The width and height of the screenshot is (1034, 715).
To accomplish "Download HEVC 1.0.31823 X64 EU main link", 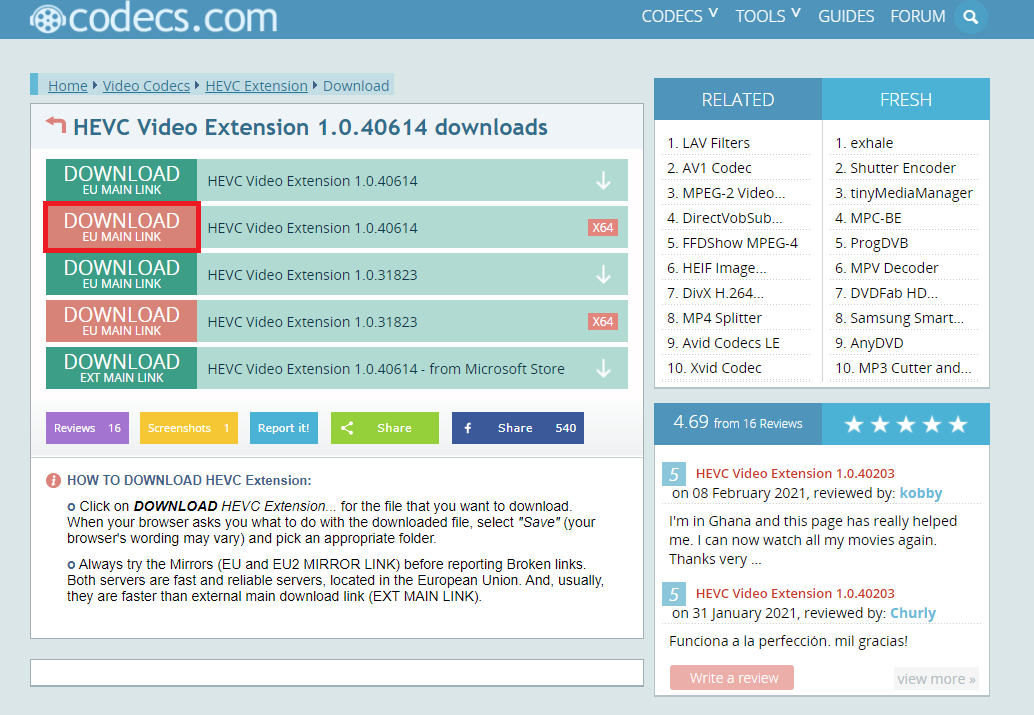I will point(121,321).
